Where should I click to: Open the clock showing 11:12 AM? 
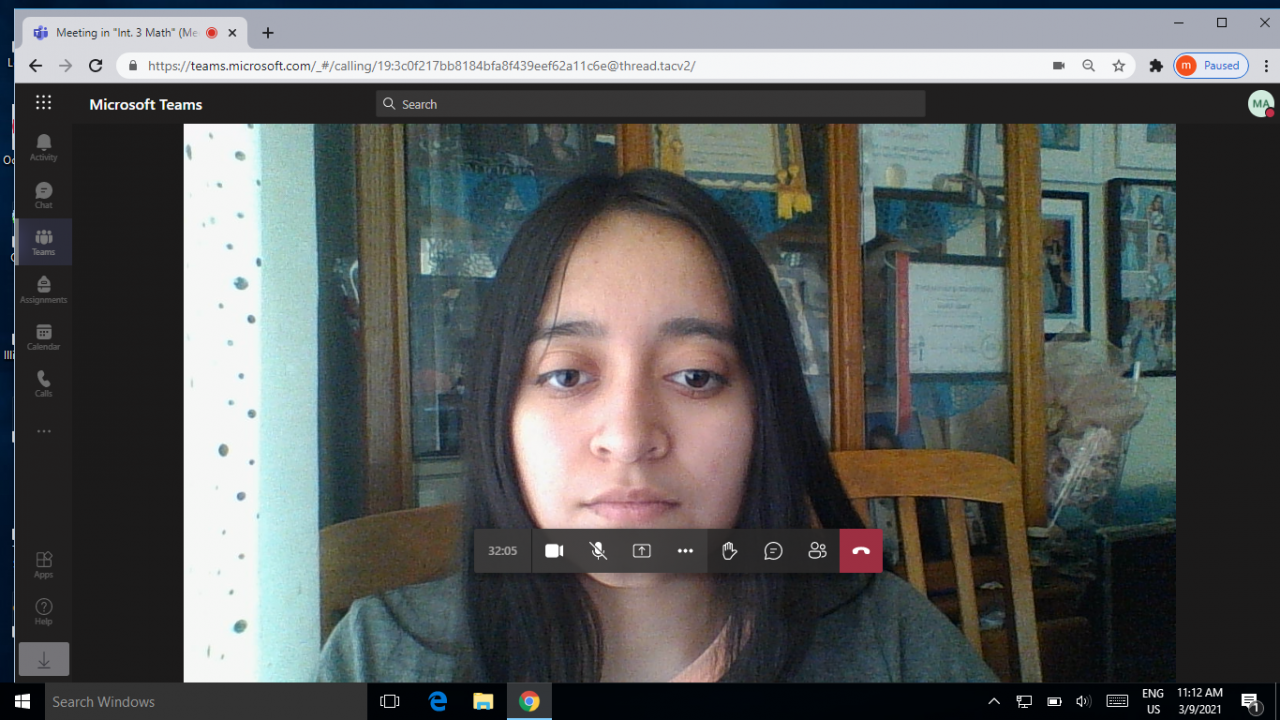[1199, 701]
